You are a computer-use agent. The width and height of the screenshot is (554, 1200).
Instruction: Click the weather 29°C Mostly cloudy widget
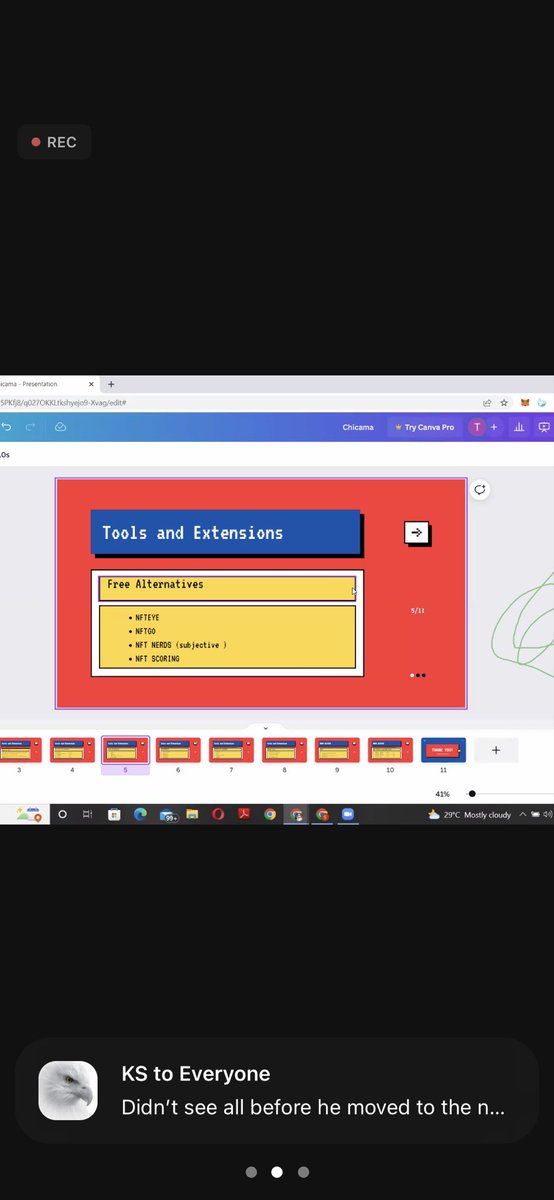470,815
